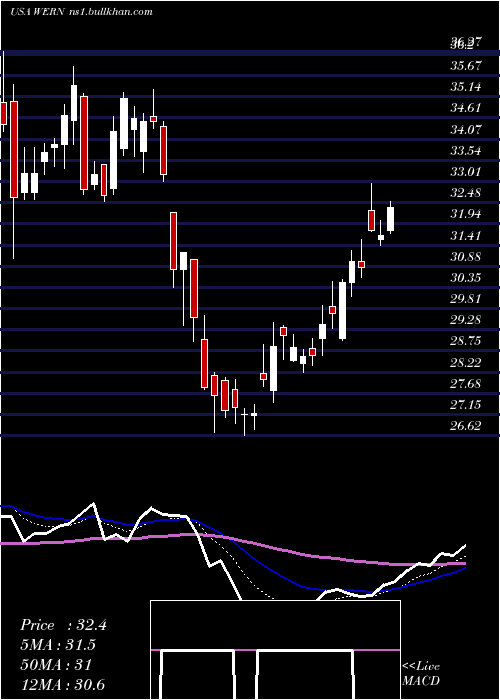Select the 12MA : 30.6 readout
Image resolution: width=500 pixels, height=700 pixels.
(62, 684)
